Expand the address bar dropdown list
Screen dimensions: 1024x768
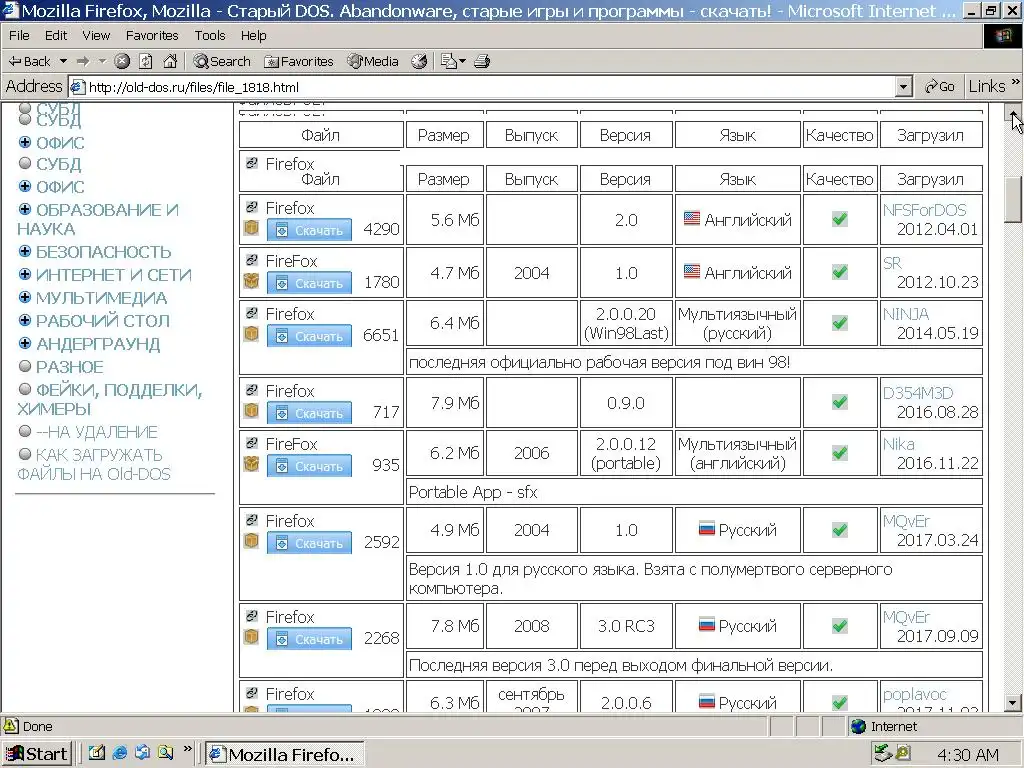coord(904,87)
